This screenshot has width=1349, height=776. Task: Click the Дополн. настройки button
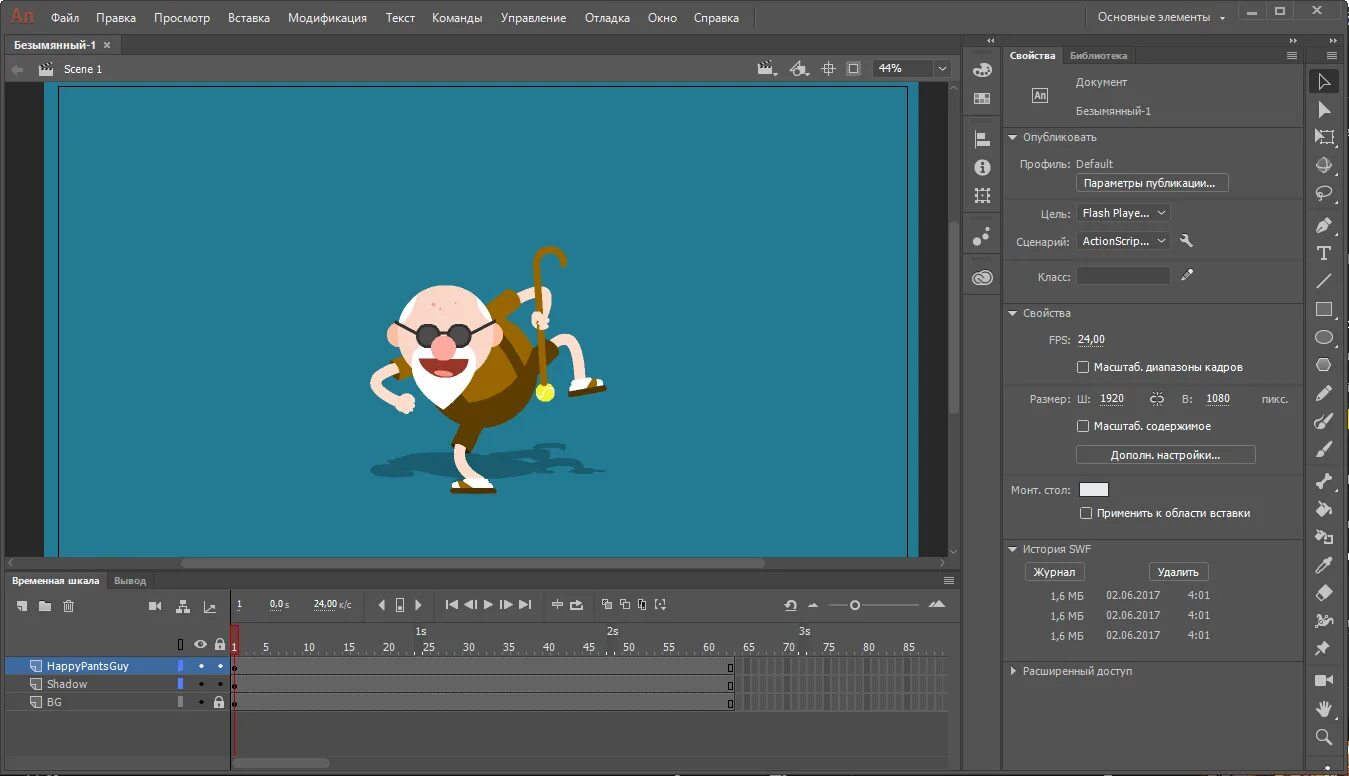[1165, 455]
